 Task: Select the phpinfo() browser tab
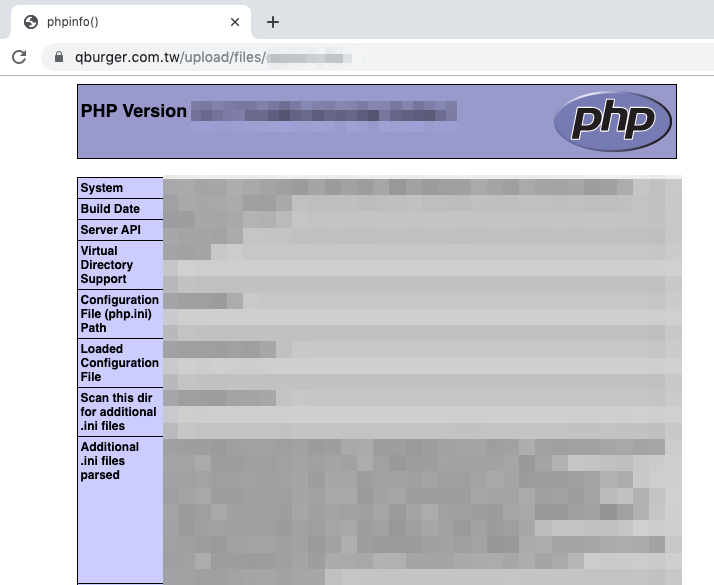pyautogui.click(x=131, y=22)
